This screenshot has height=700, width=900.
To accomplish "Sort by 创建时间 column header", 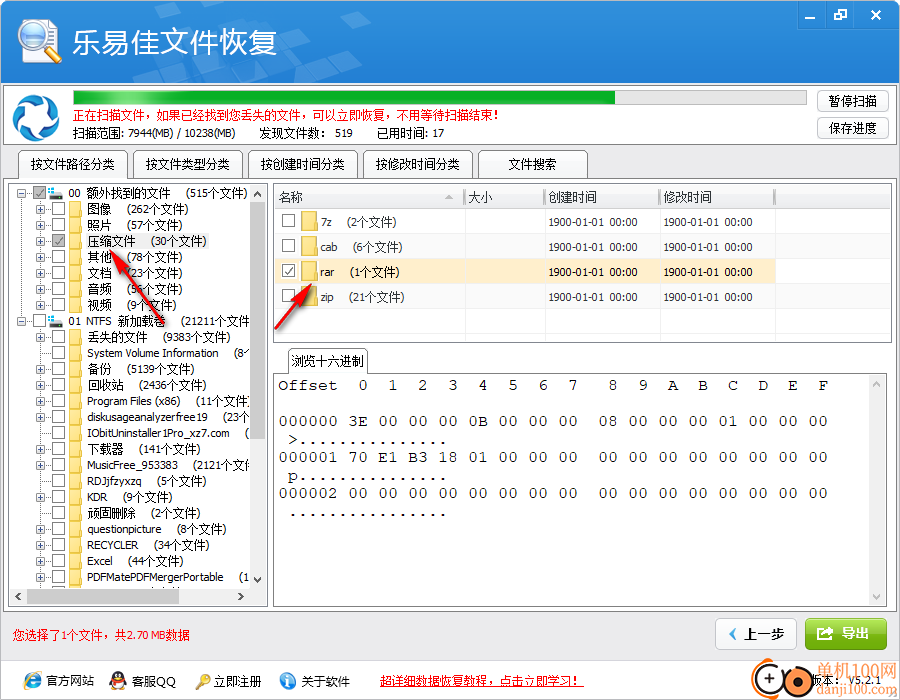I will click(x=600, y=197).
